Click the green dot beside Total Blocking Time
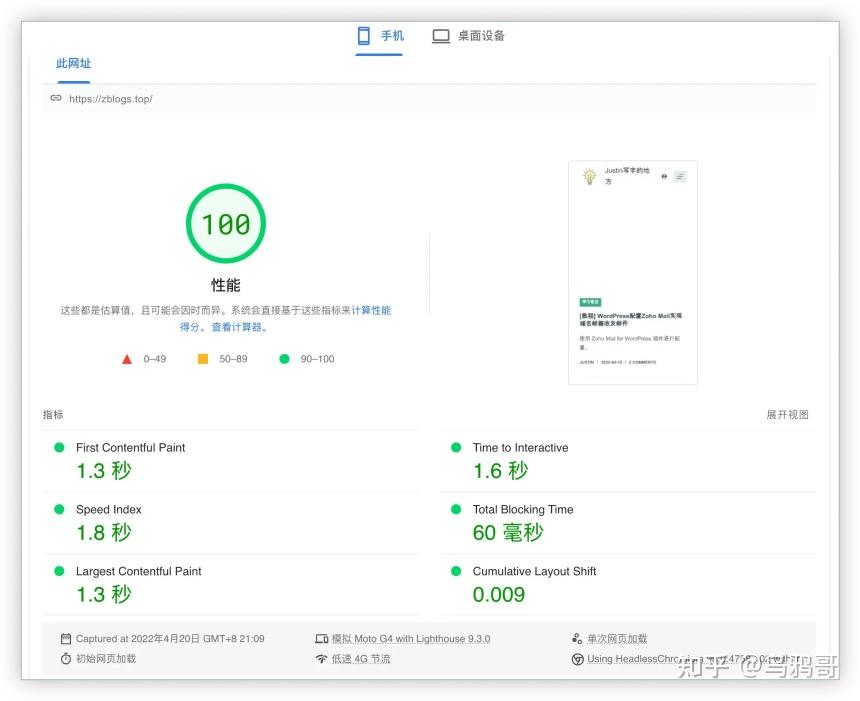 456,510
